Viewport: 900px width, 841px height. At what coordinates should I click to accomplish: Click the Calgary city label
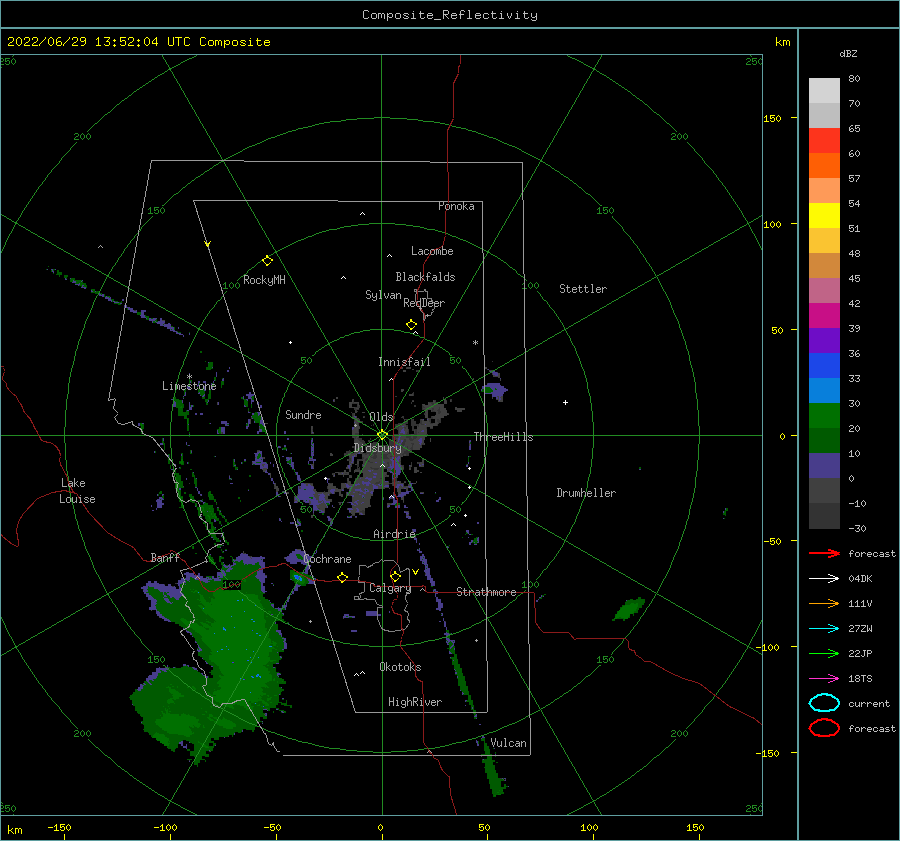pos(390,588)
